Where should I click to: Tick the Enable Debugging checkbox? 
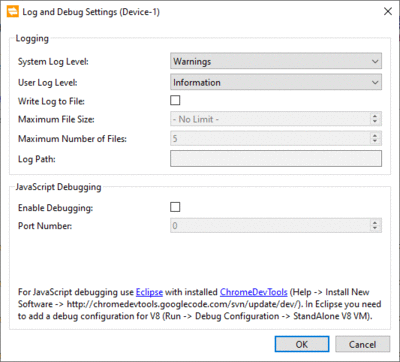click(x=175, y=207)
